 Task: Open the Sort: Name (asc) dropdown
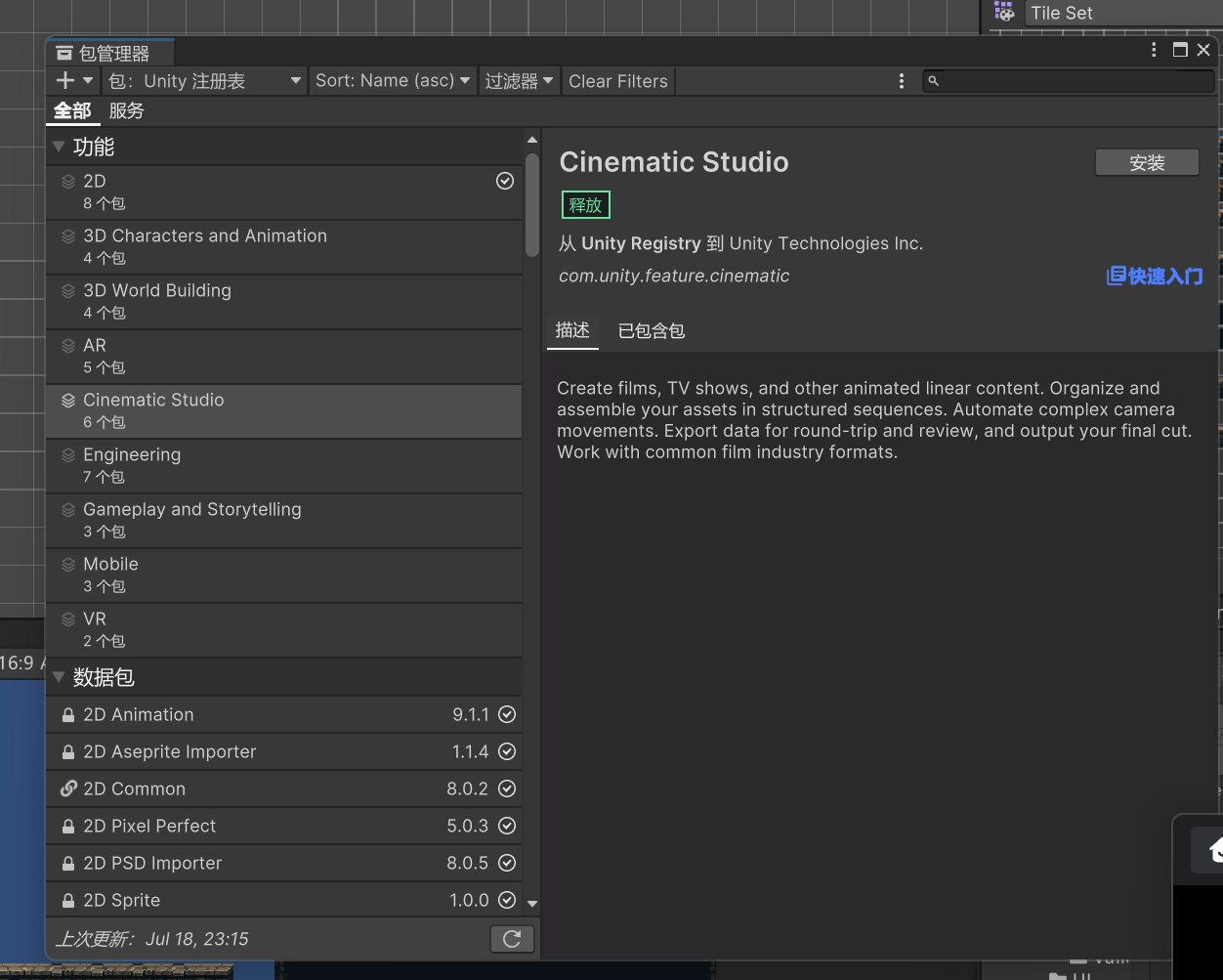393,81
